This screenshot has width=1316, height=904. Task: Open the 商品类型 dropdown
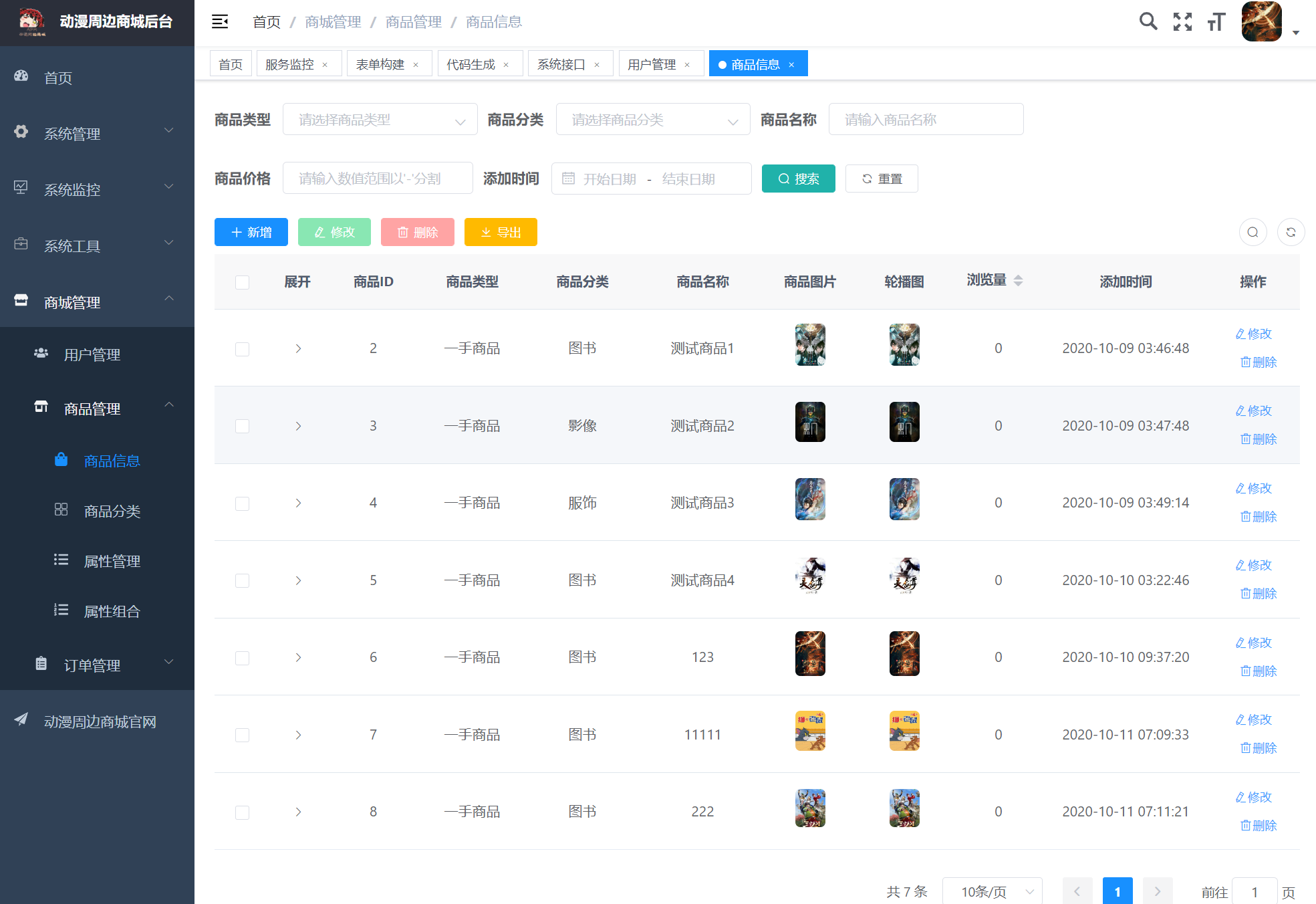380,120
